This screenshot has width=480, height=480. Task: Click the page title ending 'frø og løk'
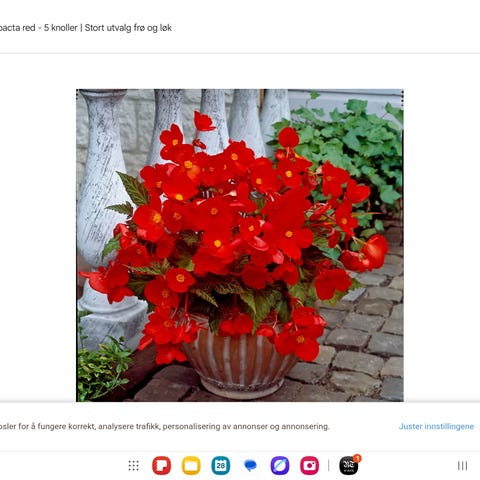click(x=86, y=28)
